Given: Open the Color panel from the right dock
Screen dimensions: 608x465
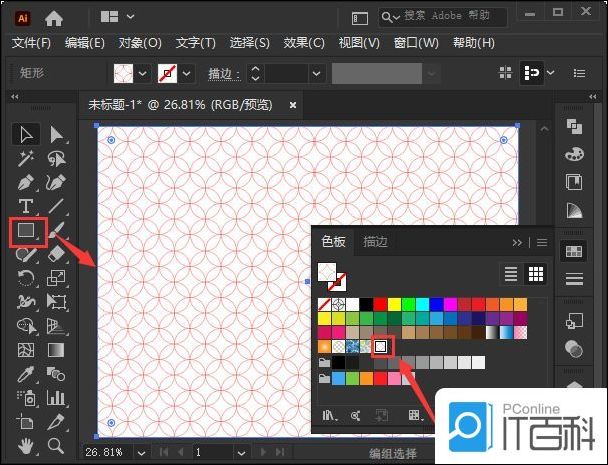Looking at the screenshot, I should (574, 154).
